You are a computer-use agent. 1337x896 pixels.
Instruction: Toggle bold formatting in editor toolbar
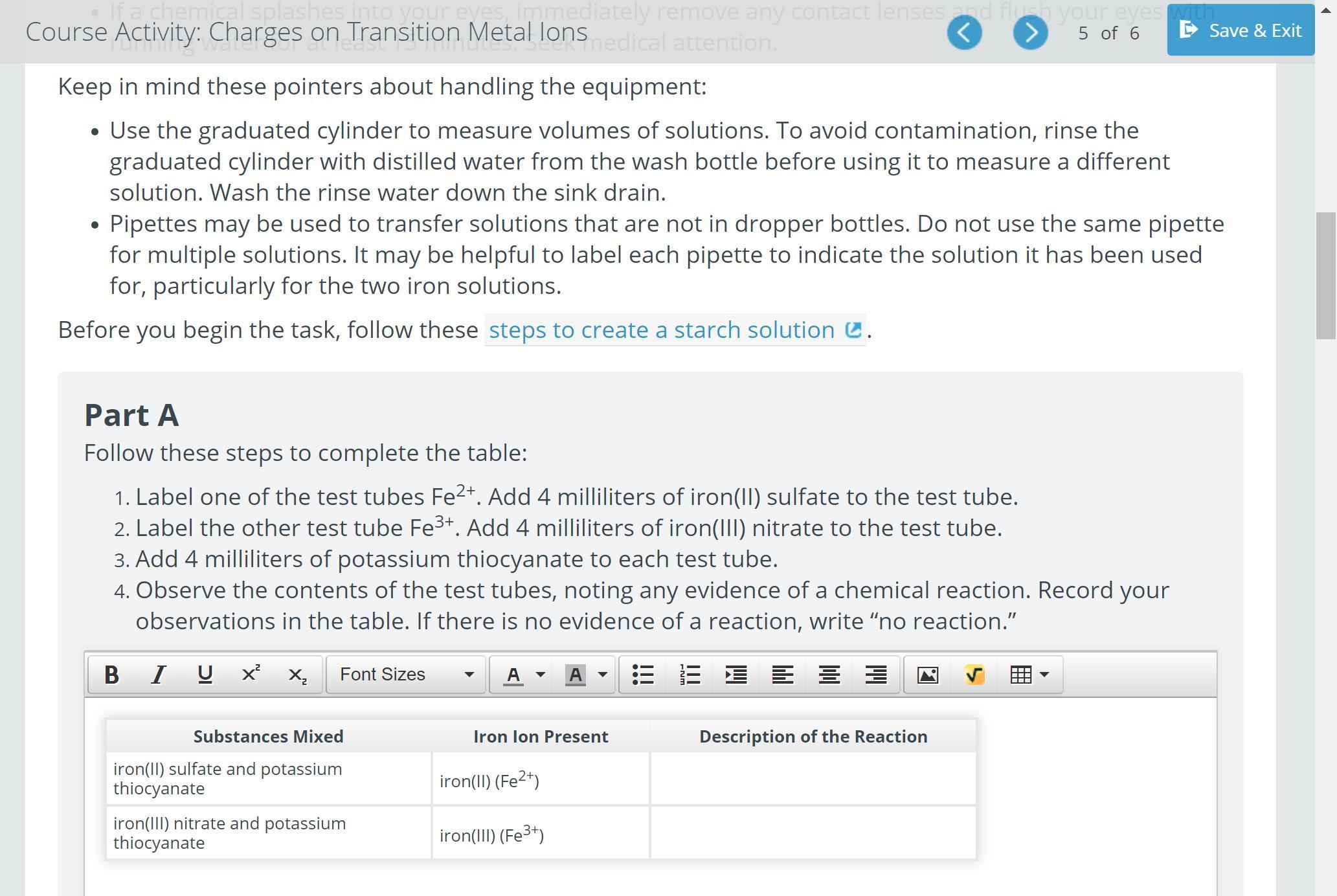111,675
